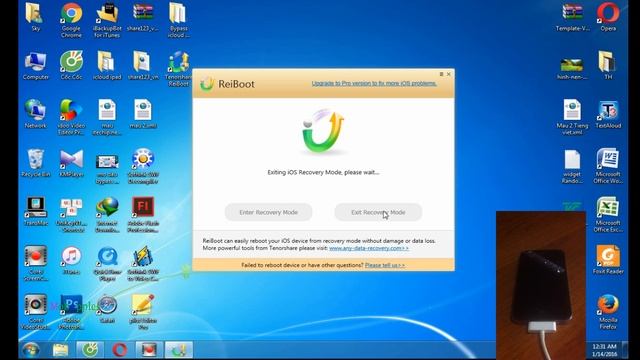640x360 pixels.
Task: Select the Cốc Cốc browser shortcut
Action: [x=71, y=65]
